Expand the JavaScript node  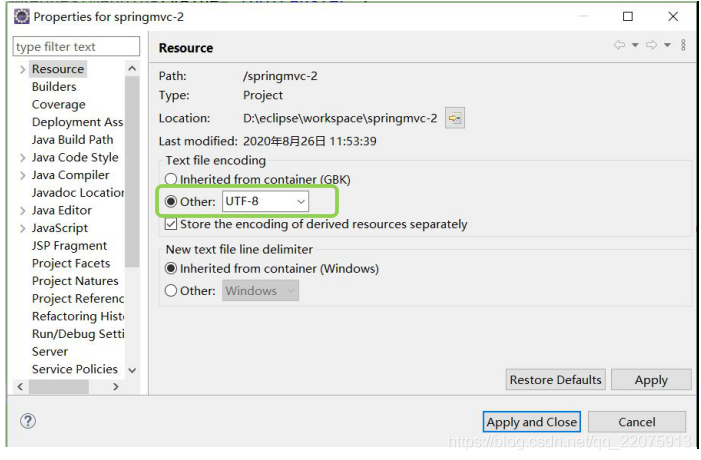[22, 228]
